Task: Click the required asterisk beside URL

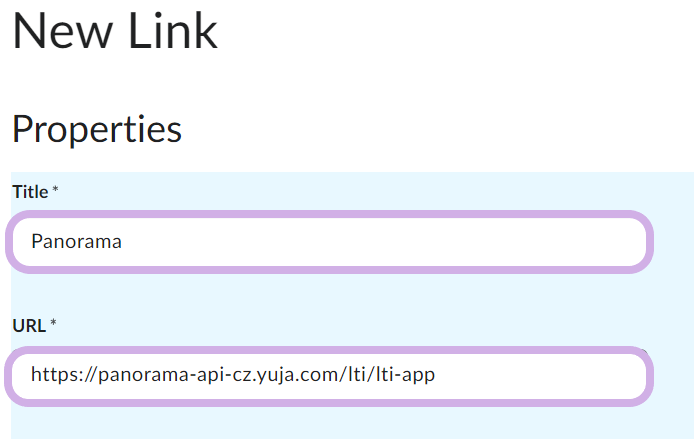Action: 53,324
